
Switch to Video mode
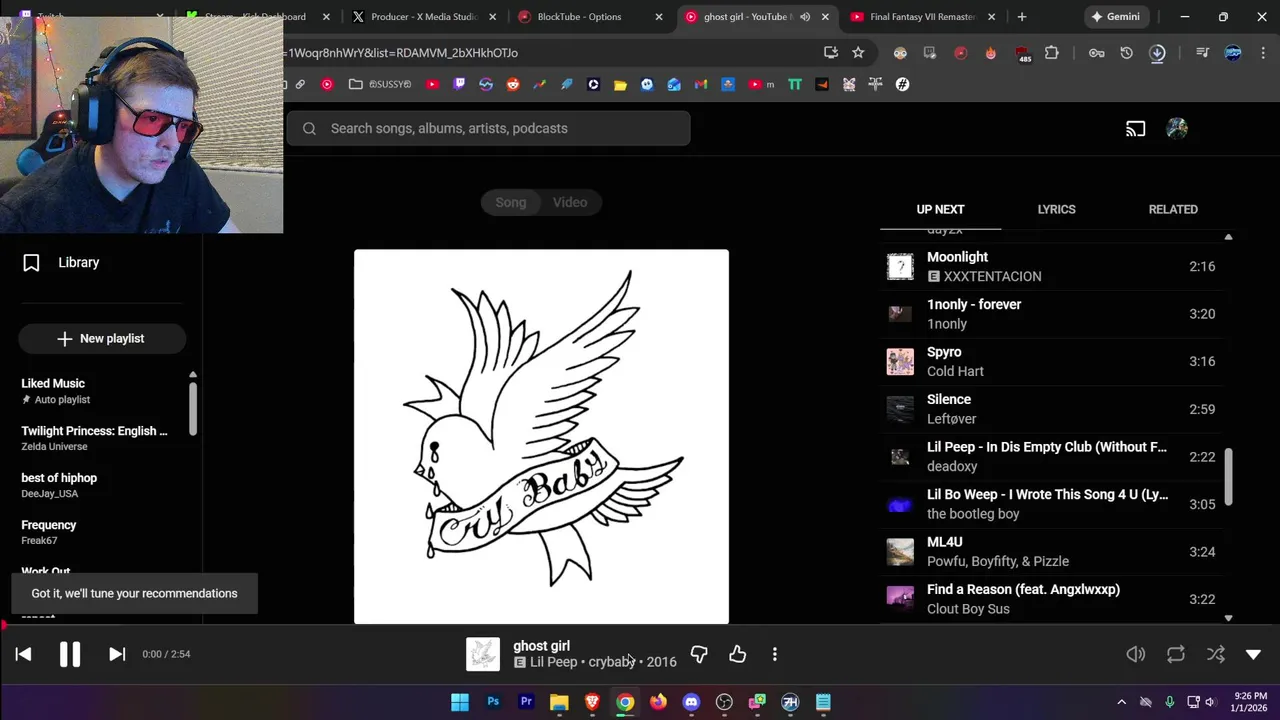click(570, 202)
